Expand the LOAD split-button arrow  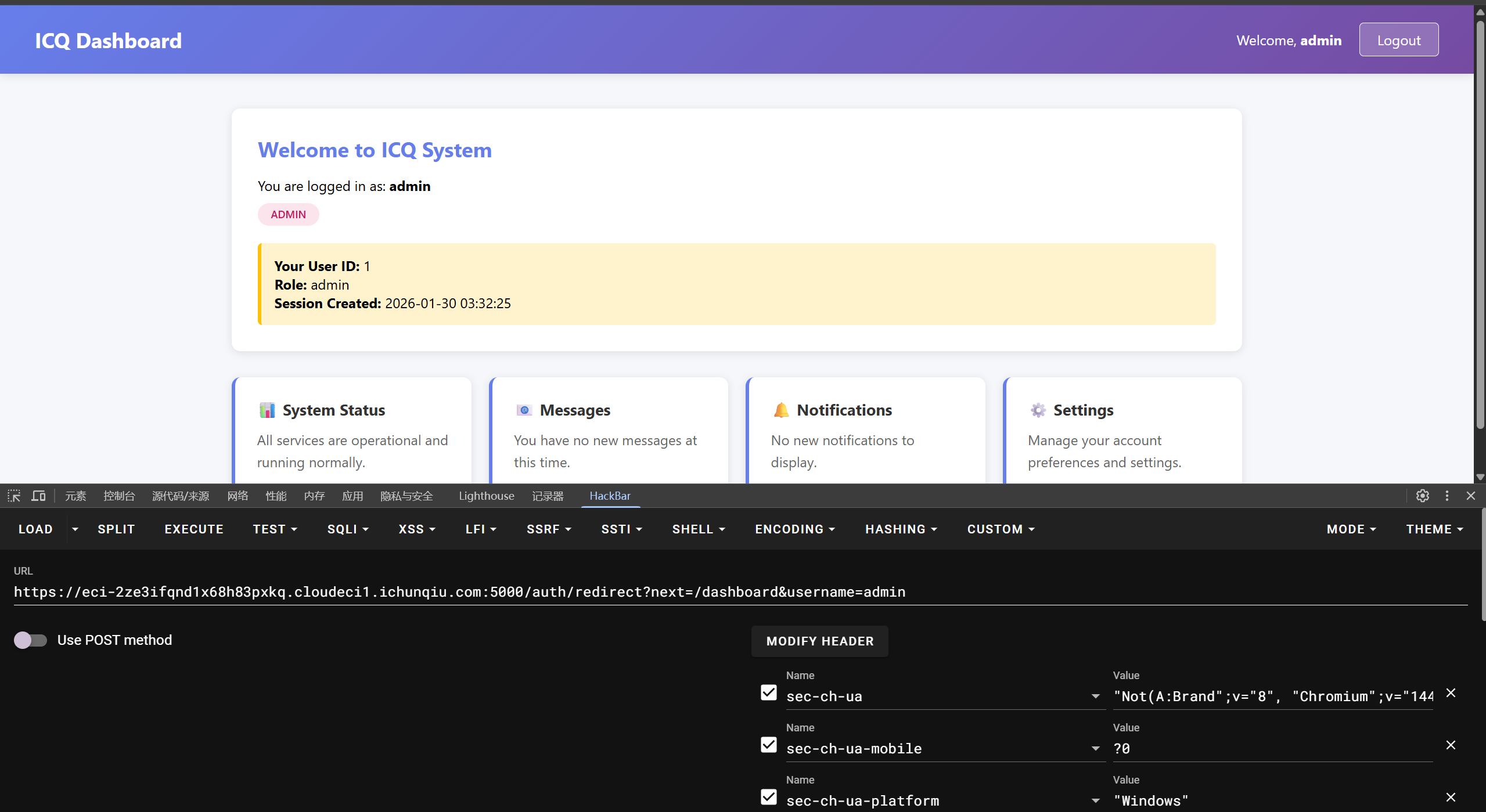[x=75, y=529]
